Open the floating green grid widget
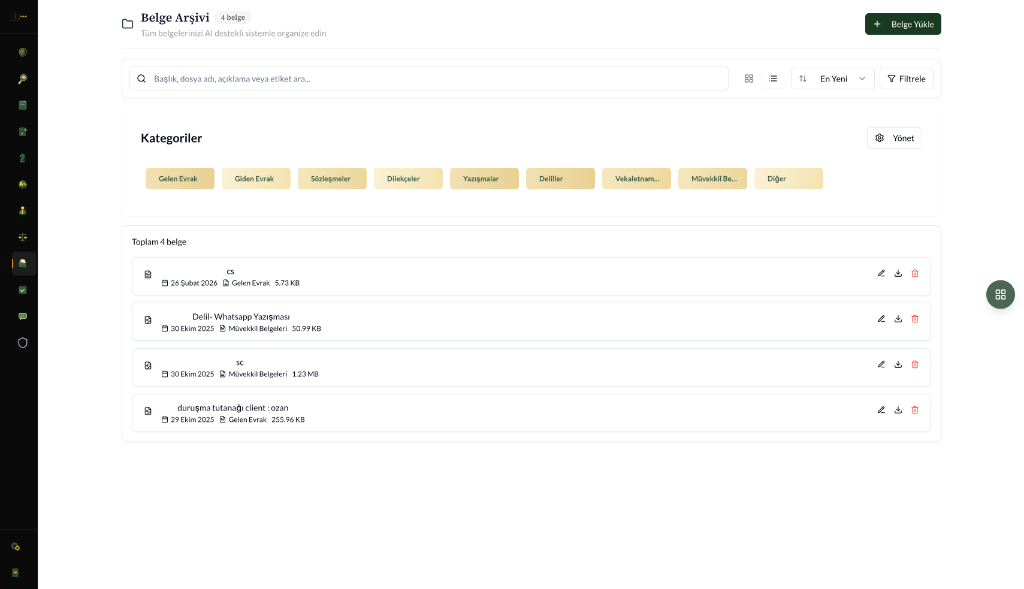The height and width of the screenshot is (589, 1024). click(x=1000, y=294)
